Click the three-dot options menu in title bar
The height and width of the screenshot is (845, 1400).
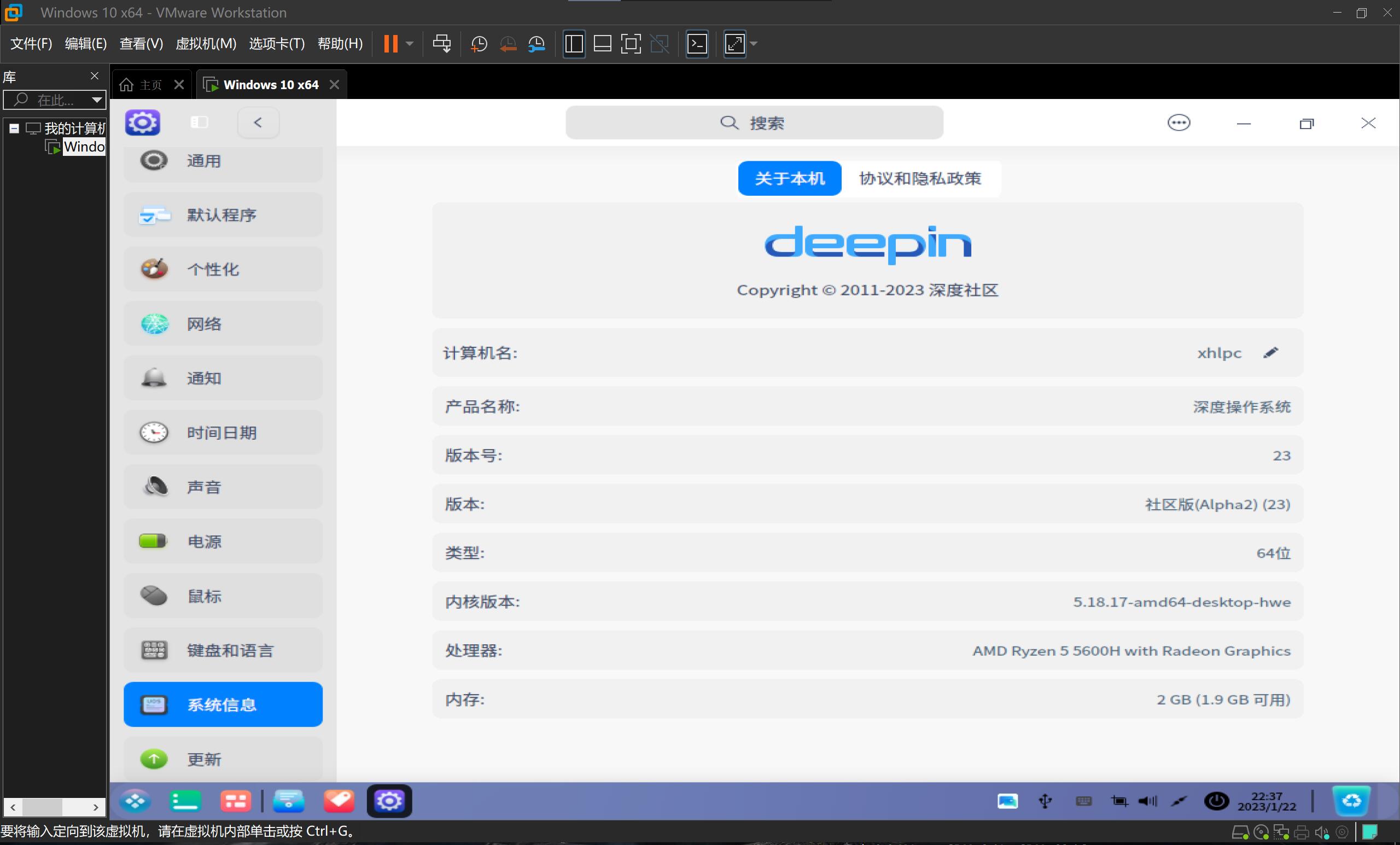click(1179, 123)
